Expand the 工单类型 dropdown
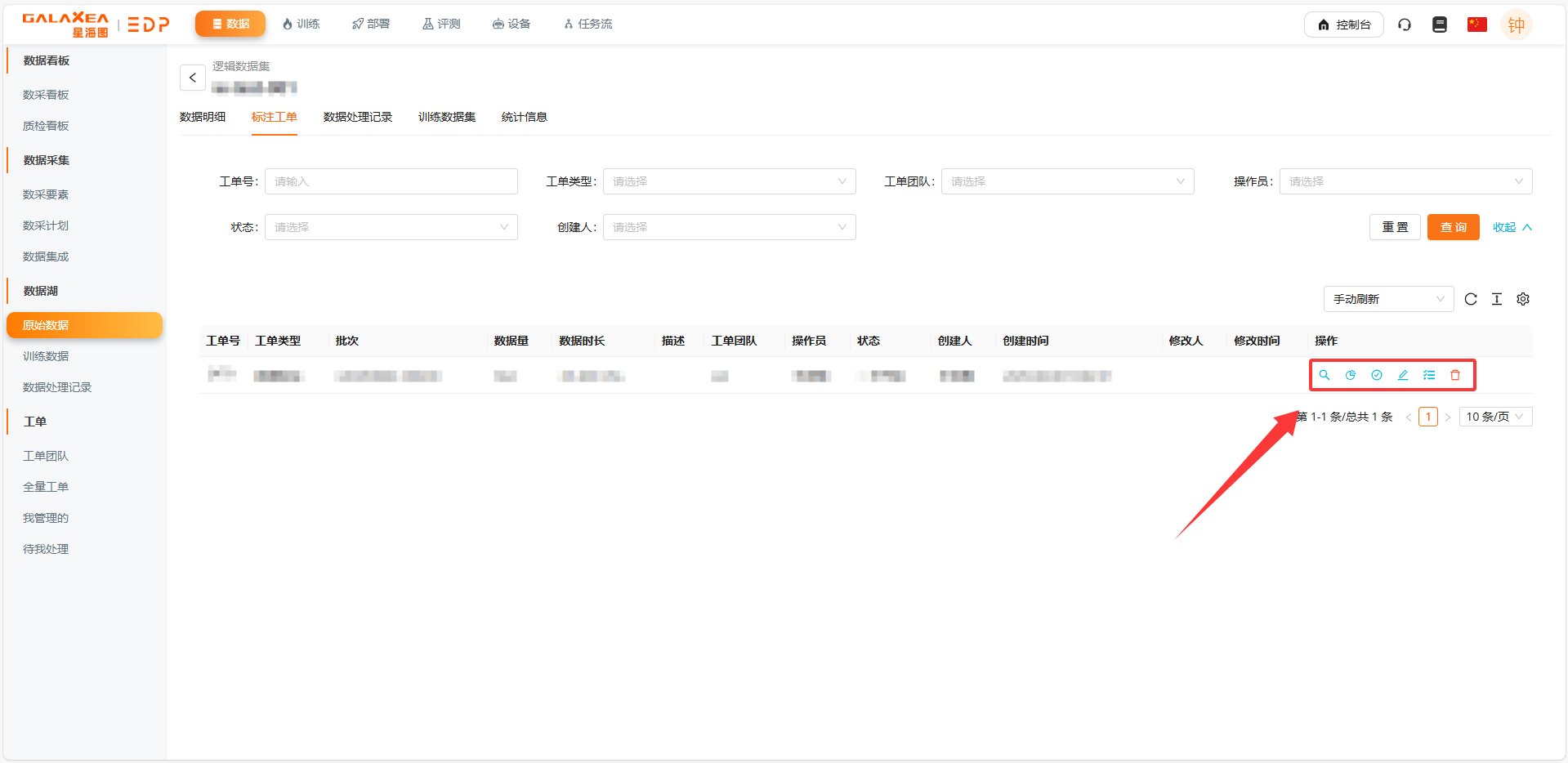 pyautogui.click(x=729, y=181)
